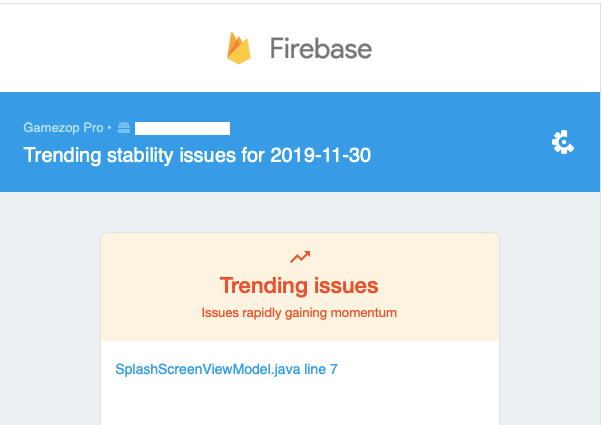
Task: Click the orange trending-up arrow icon
Action: click(300, 257)
